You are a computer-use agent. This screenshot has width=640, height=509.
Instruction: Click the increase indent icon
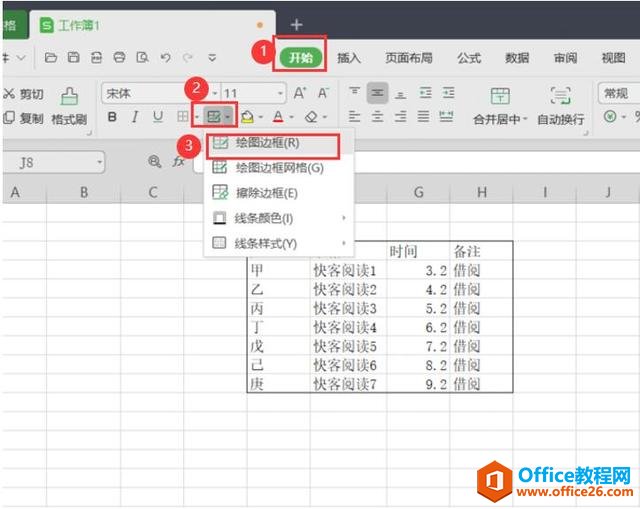point(448,93)
